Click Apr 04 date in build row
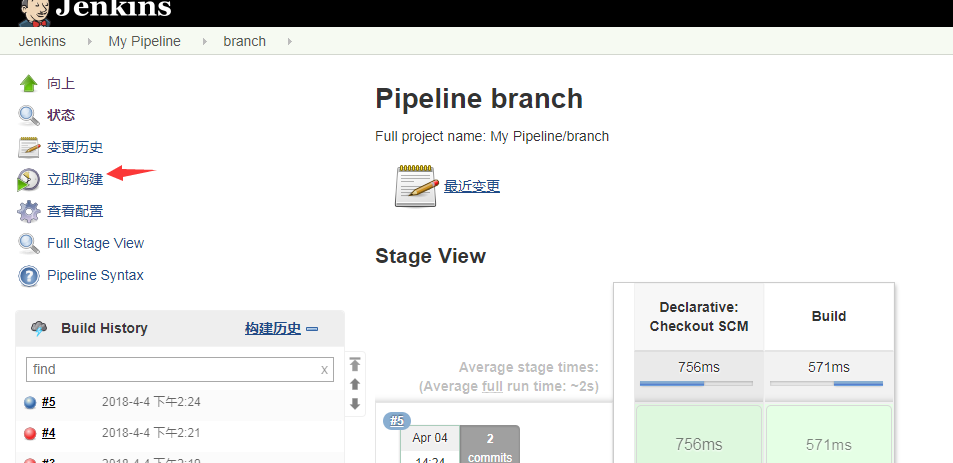 click(x=430, y=438)
